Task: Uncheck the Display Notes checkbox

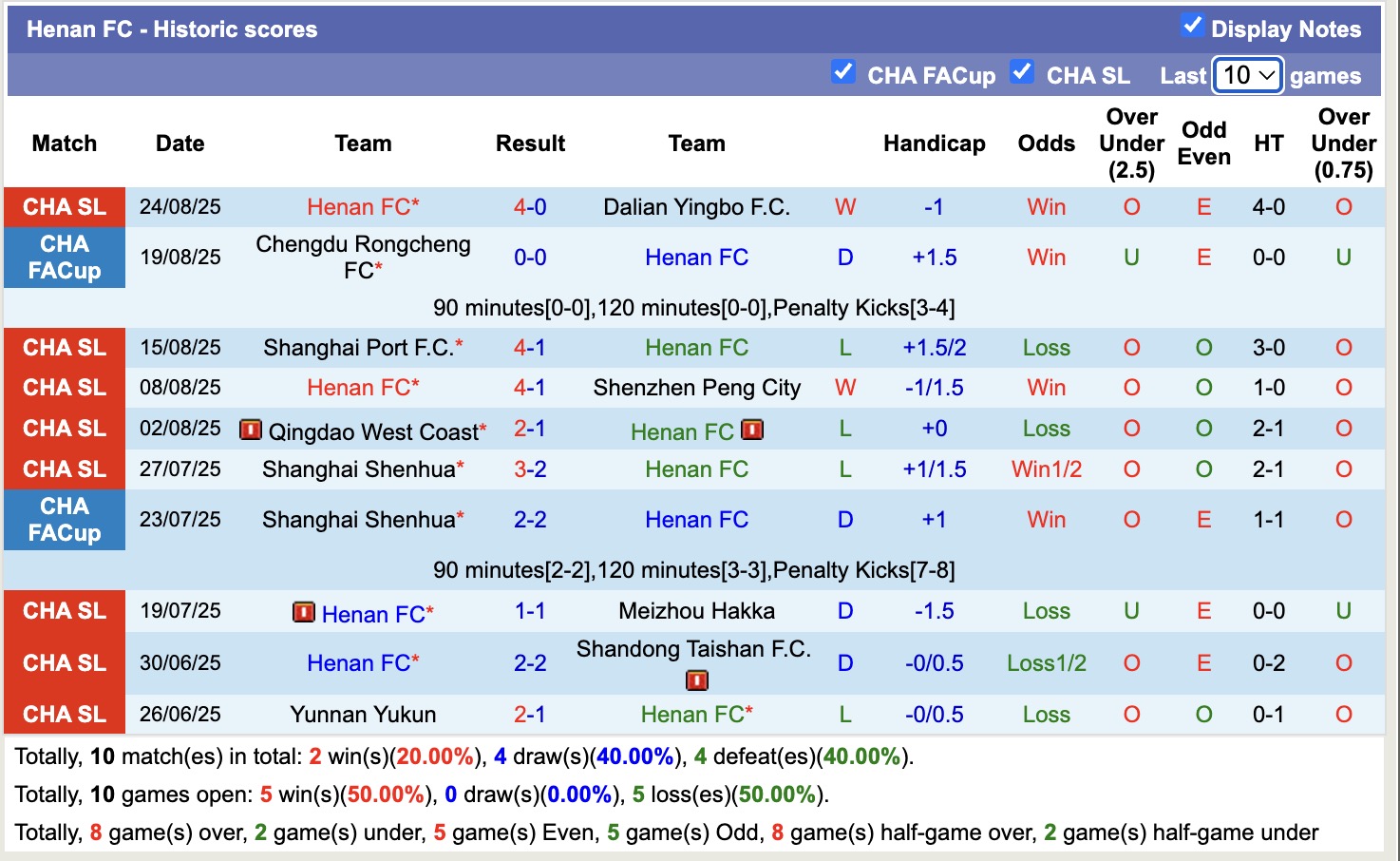Action: [1193, 28]
